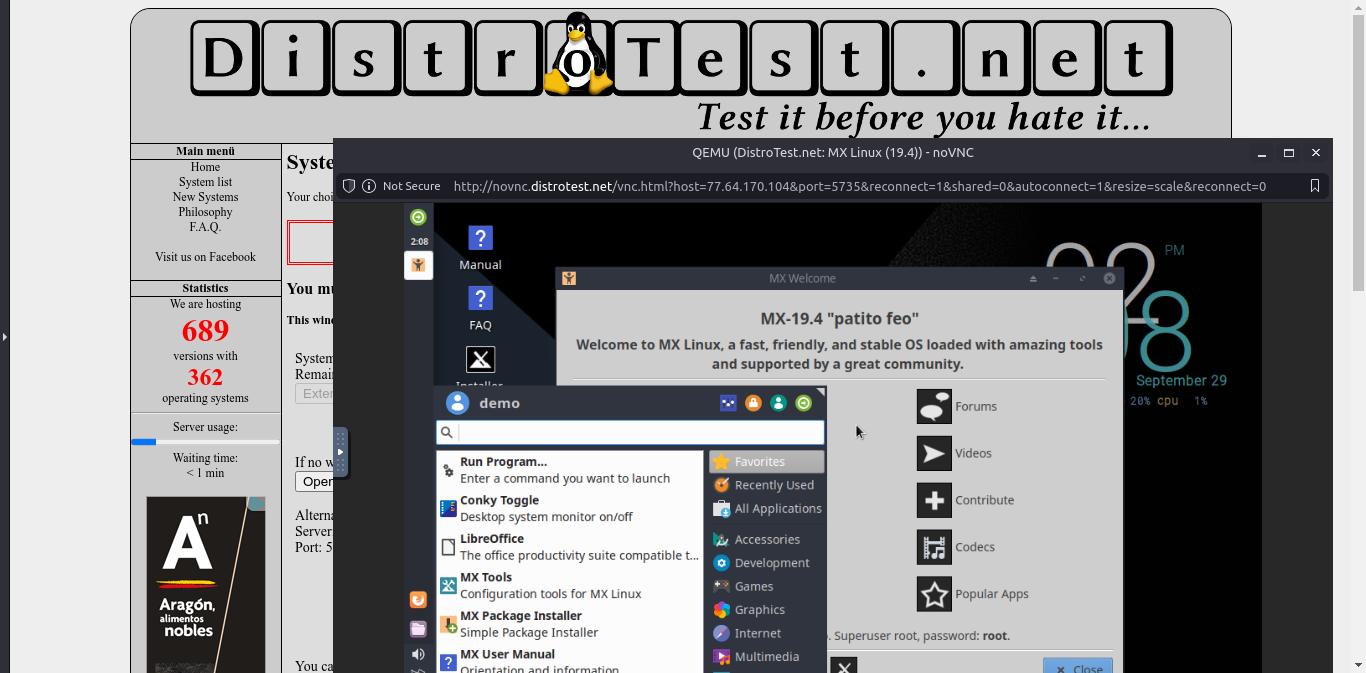Image resolution: width=1366 pixels, height=673 pixels.
Task: Click the DistroTest.net penguin logo
Action: [x=578, y=54]
